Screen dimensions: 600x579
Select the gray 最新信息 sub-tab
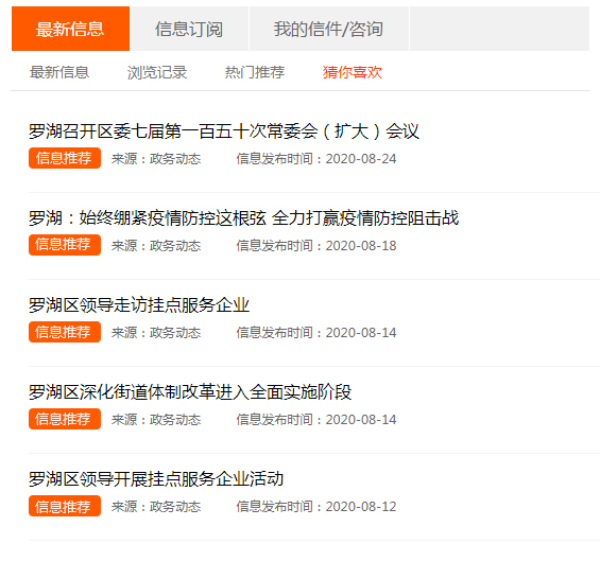[59, 72]
